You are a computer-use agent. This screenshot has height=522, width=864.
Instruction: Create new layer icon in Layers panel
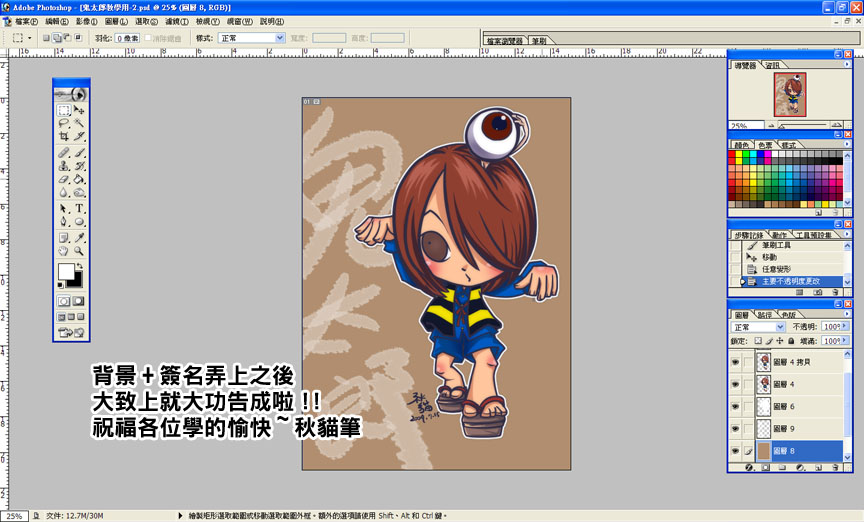819,467
